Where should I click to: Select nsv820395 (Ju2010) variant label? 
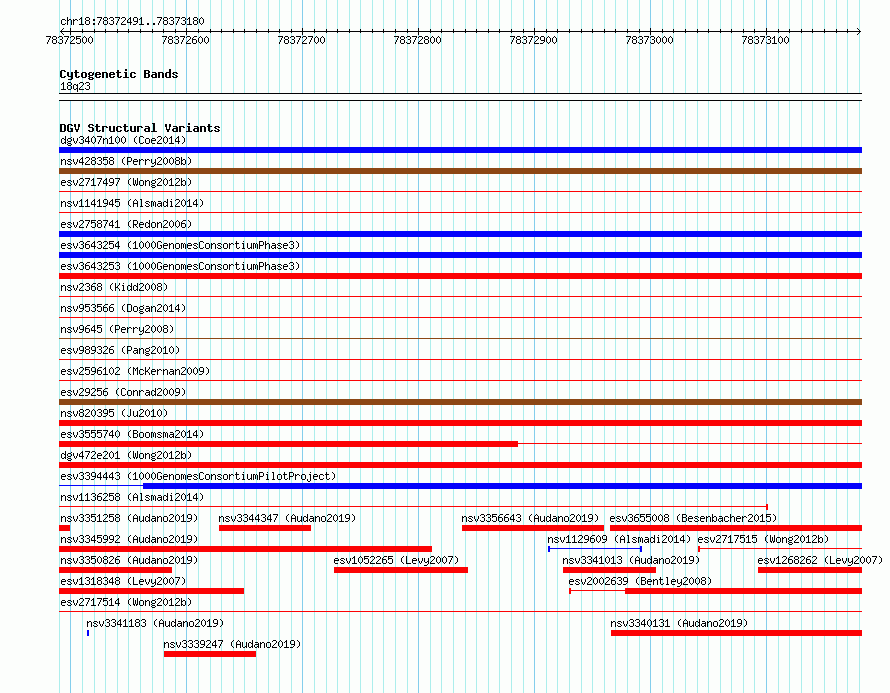[114, 413]
